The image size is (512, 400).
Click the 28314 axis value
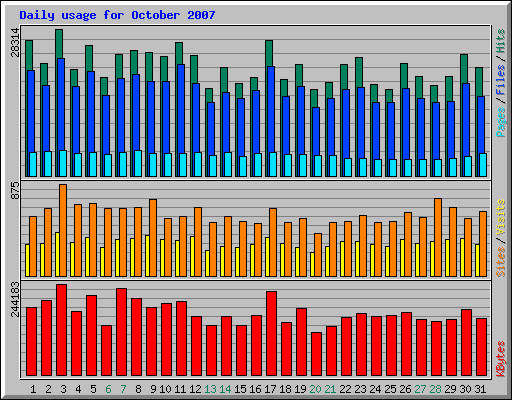[x=15, y=42]
